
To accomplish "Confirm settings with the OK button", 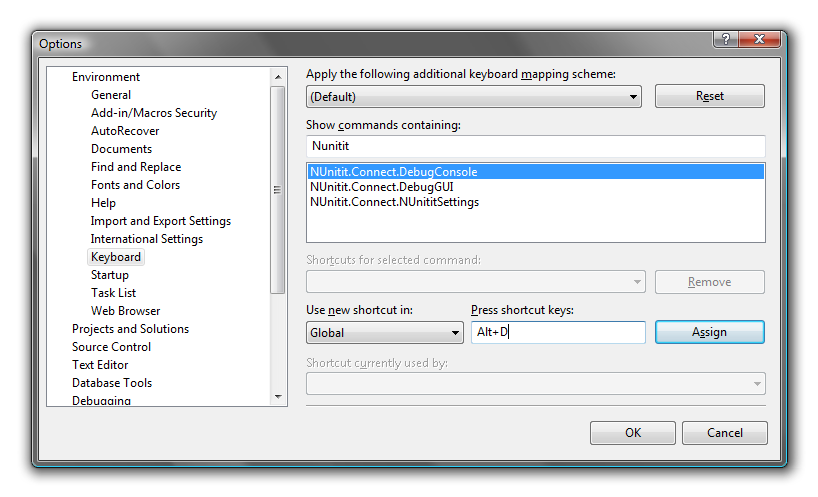I will [x=632, y=433].
